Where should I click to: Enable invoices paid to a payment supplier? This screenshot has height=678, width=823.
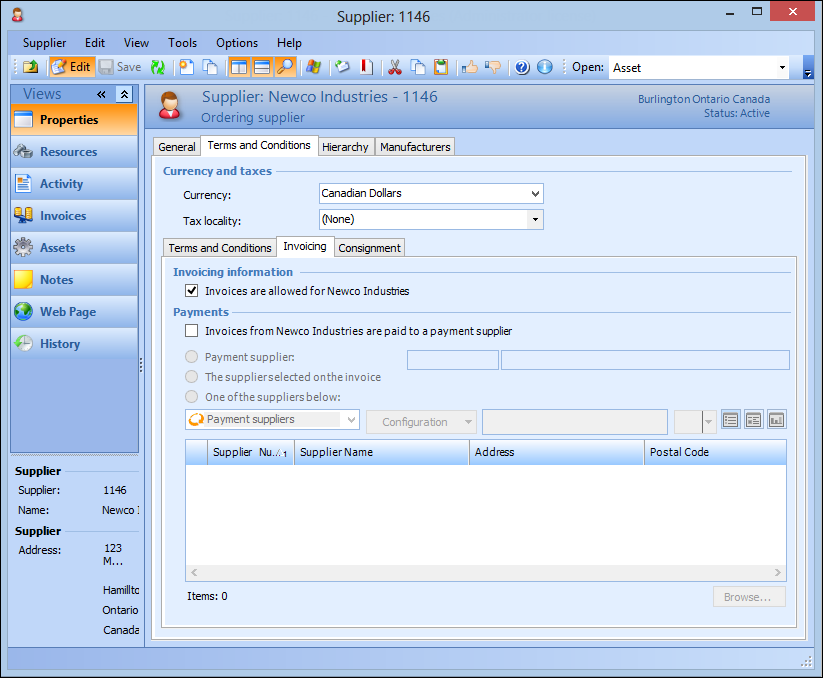(x=192, y=331)
